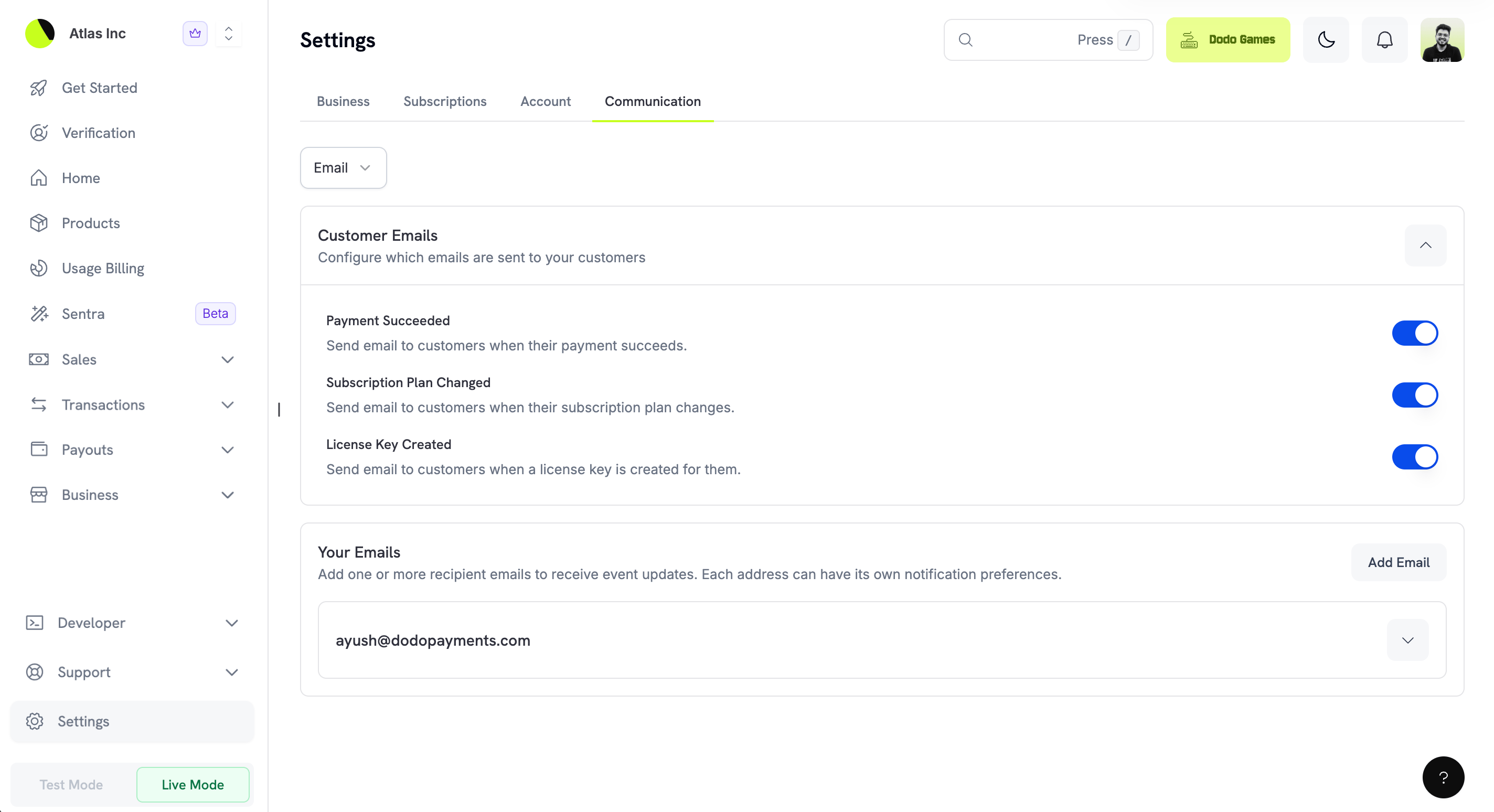Click the Atlas Inc workspace name
Viewport: 1494px width, 812px height.
point(98,33)
